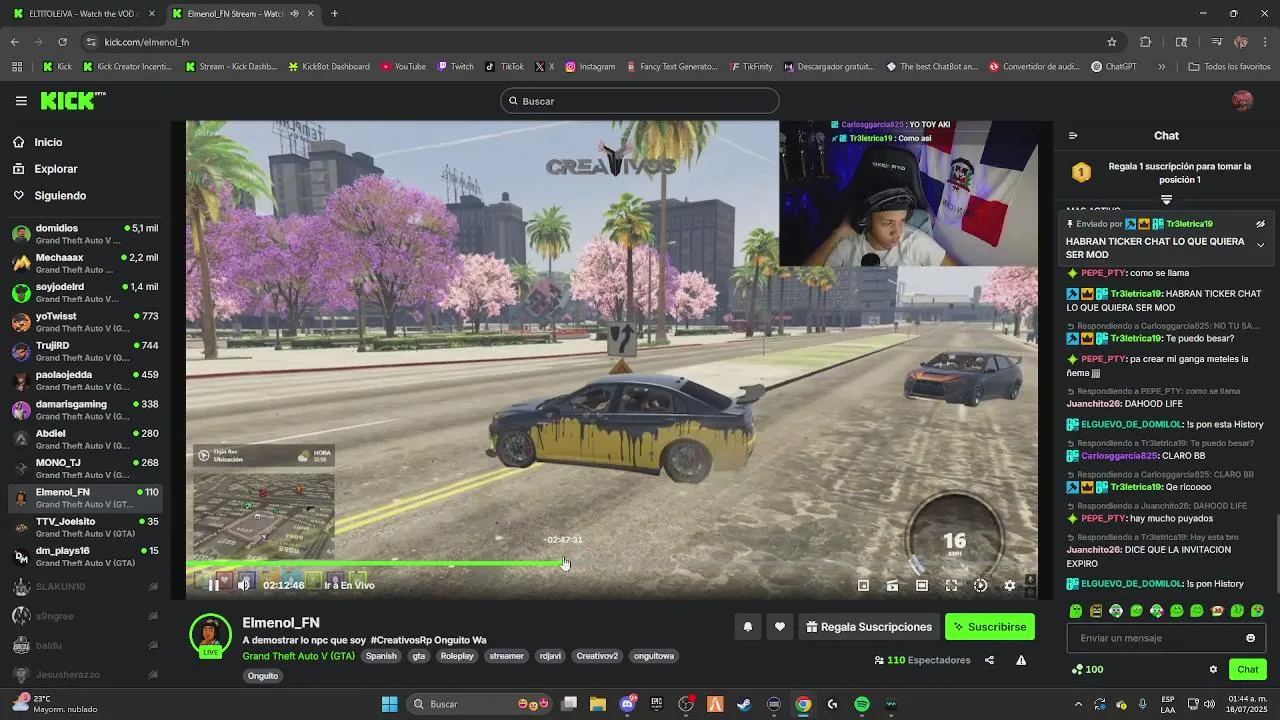Pause the stream playback
1280x720 pixels.
tap(213, 585)
